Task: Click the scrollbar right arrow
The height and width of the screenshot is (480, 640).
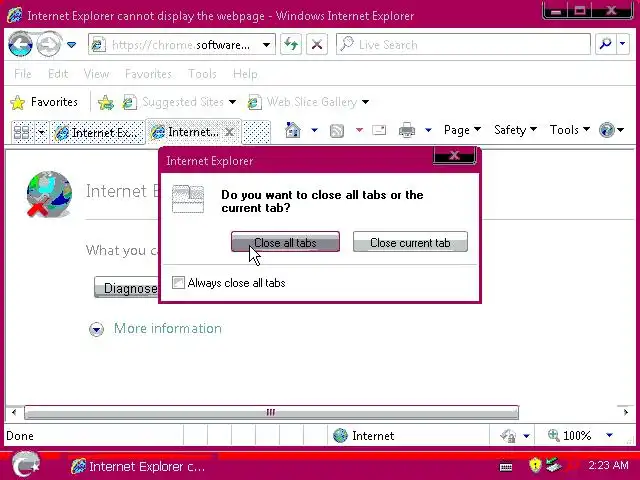Action: [626, 412]
